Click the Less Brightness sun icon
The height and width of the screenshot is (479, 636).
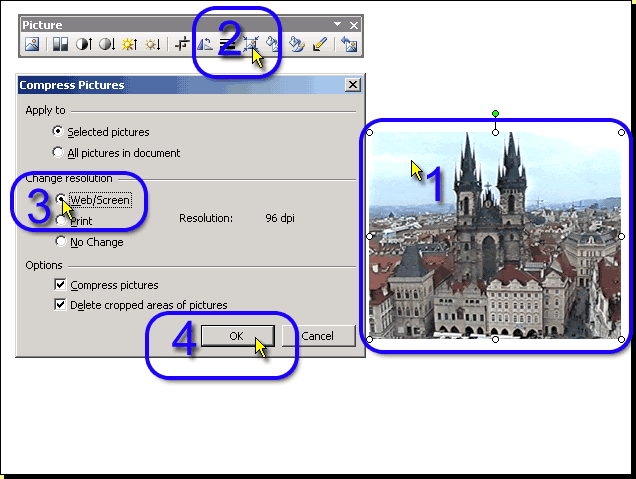[x=153, y=44]
